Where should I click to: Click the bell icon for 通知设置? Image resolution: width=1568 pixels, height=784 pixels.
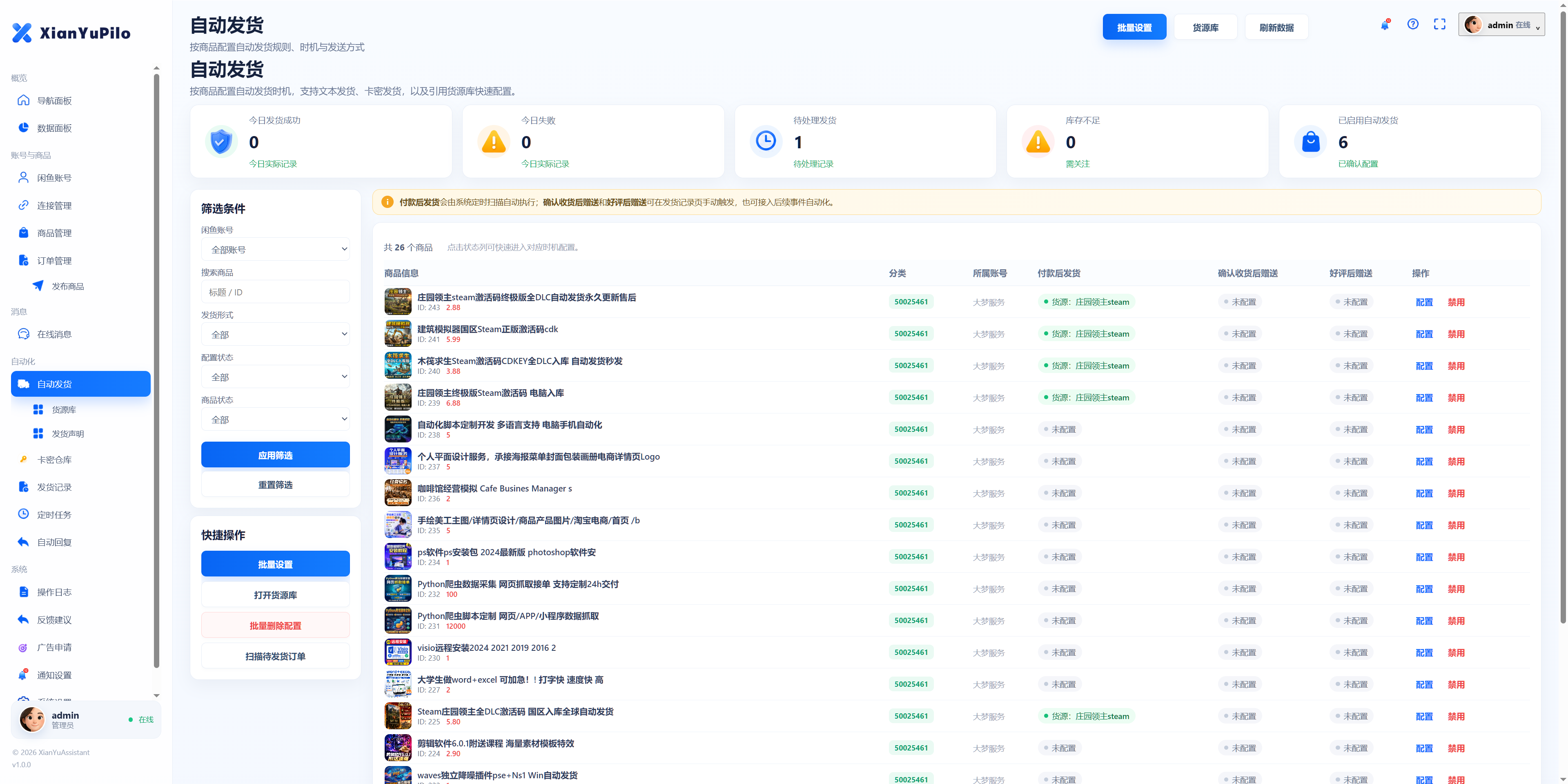tap(23, 675)
